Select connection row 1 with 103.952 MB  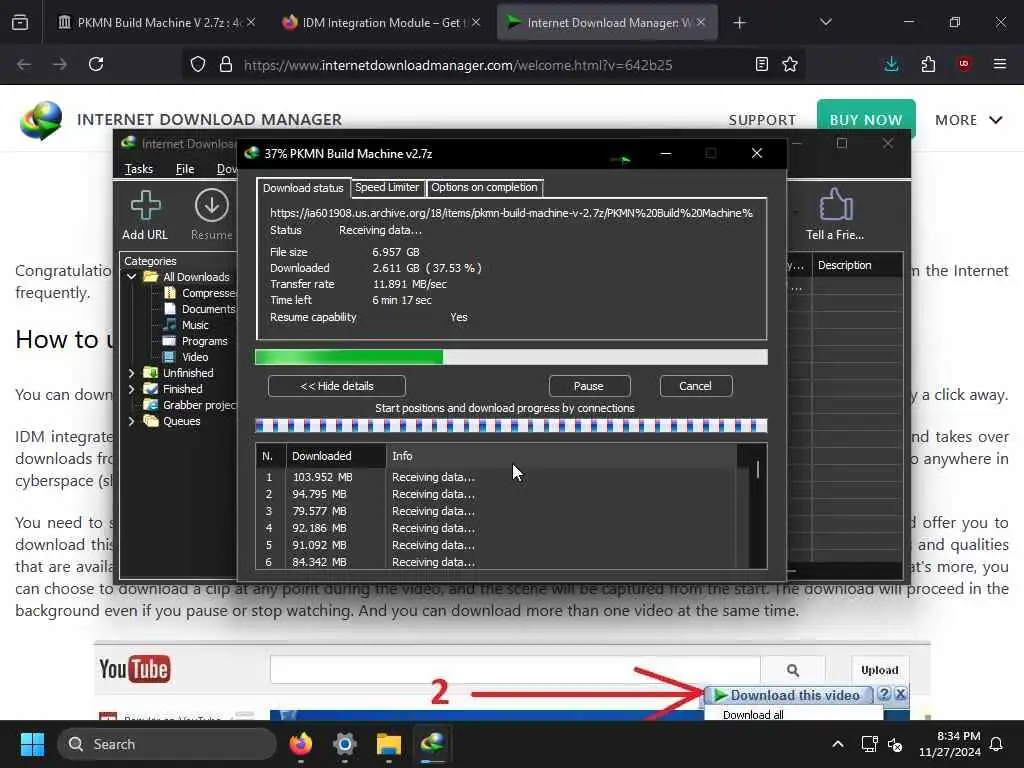[x=496, y=477]
